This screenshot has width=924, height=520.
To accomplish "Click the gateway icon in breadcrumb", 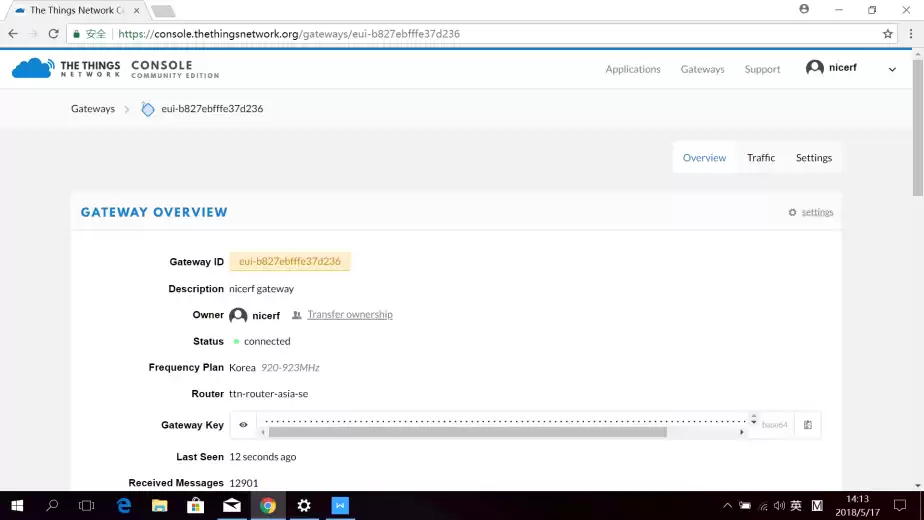I will click(148, 109).
